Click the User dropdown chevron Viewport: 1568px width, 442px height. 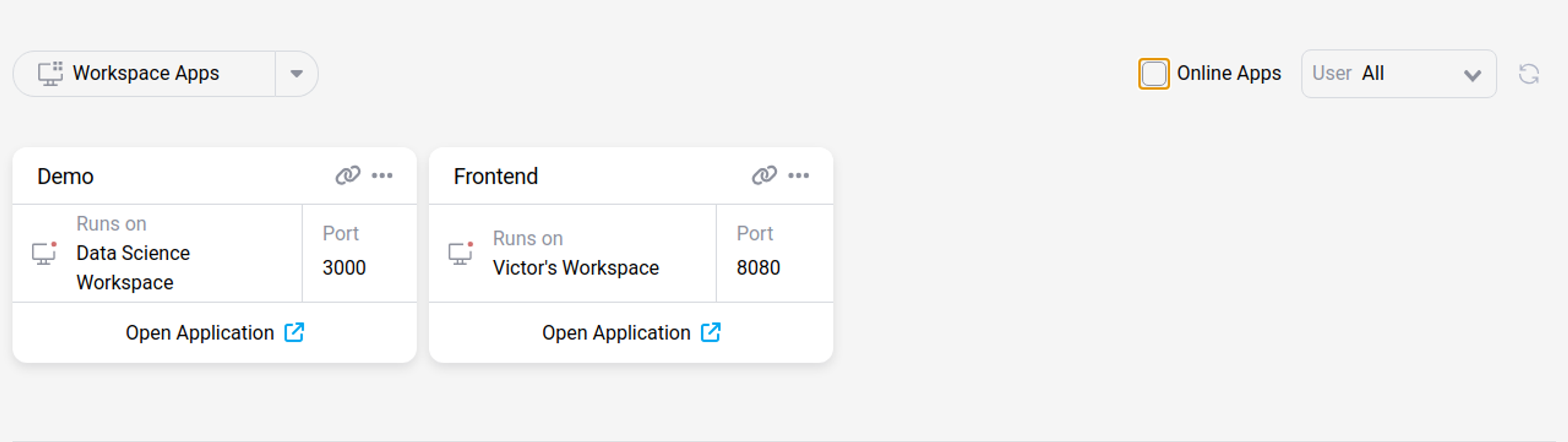point(1472,76)
